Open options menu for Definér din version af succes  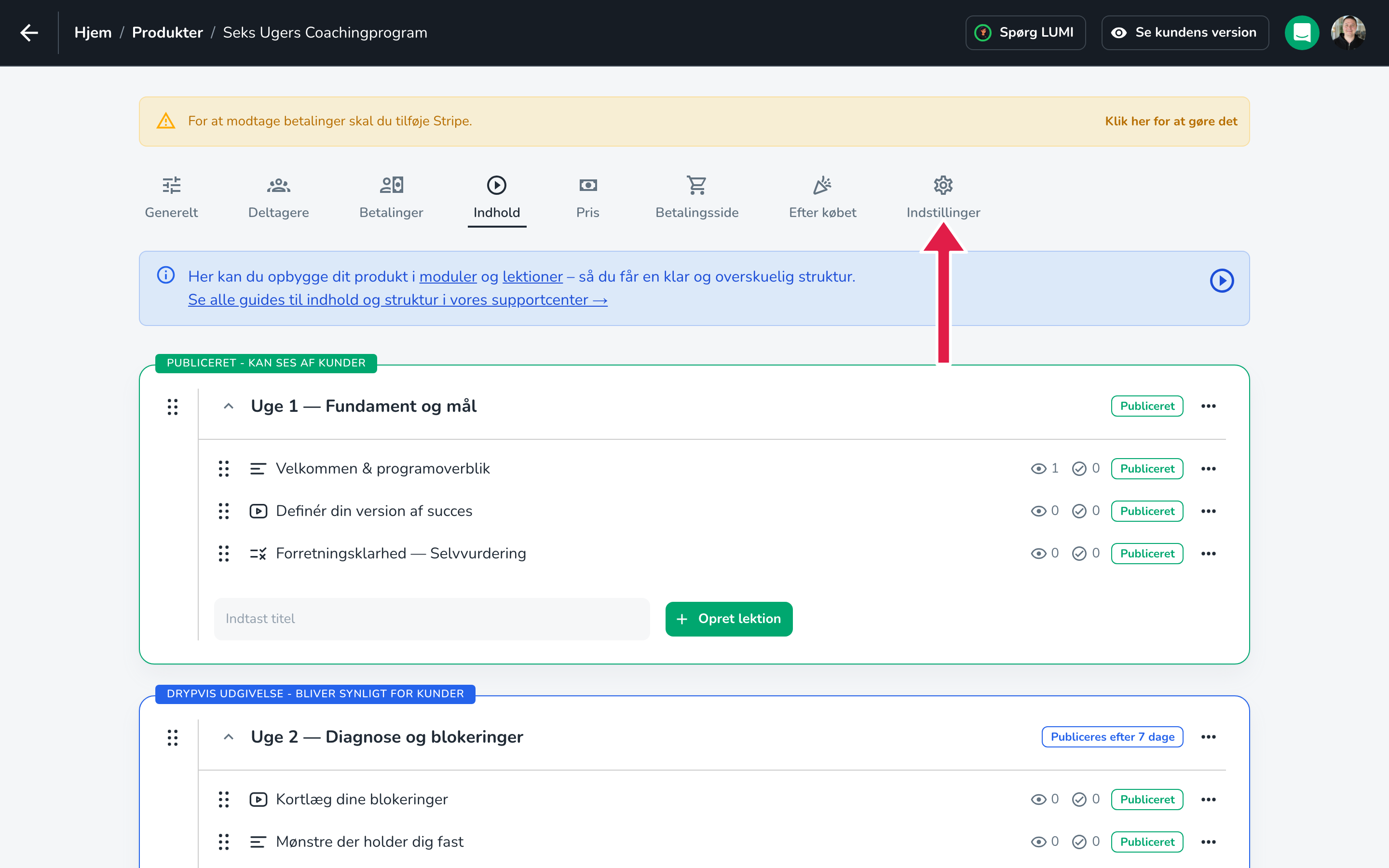1208,511
